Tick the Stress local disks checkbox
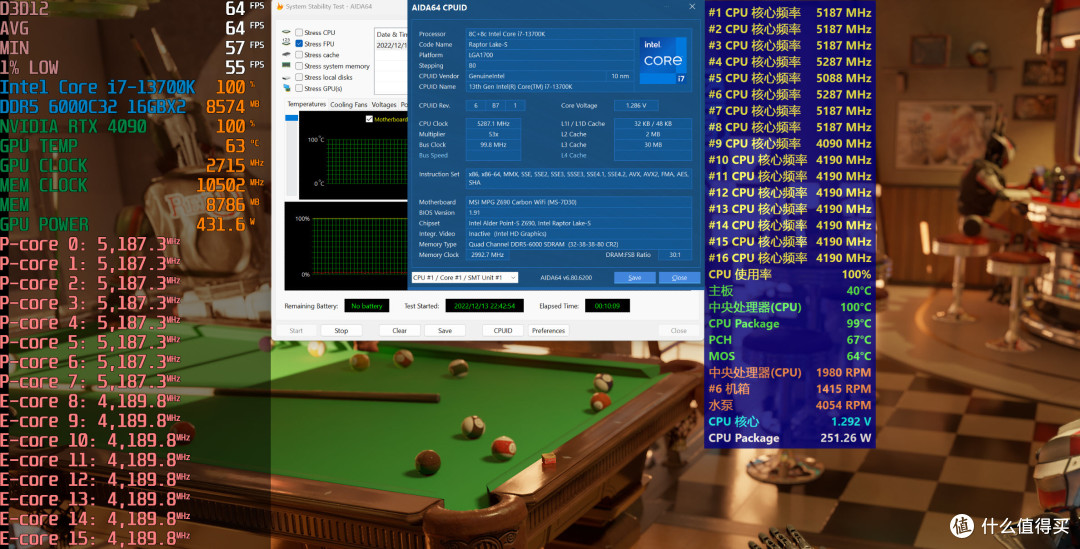1080x549 pixels. click(x=299, y=77)
